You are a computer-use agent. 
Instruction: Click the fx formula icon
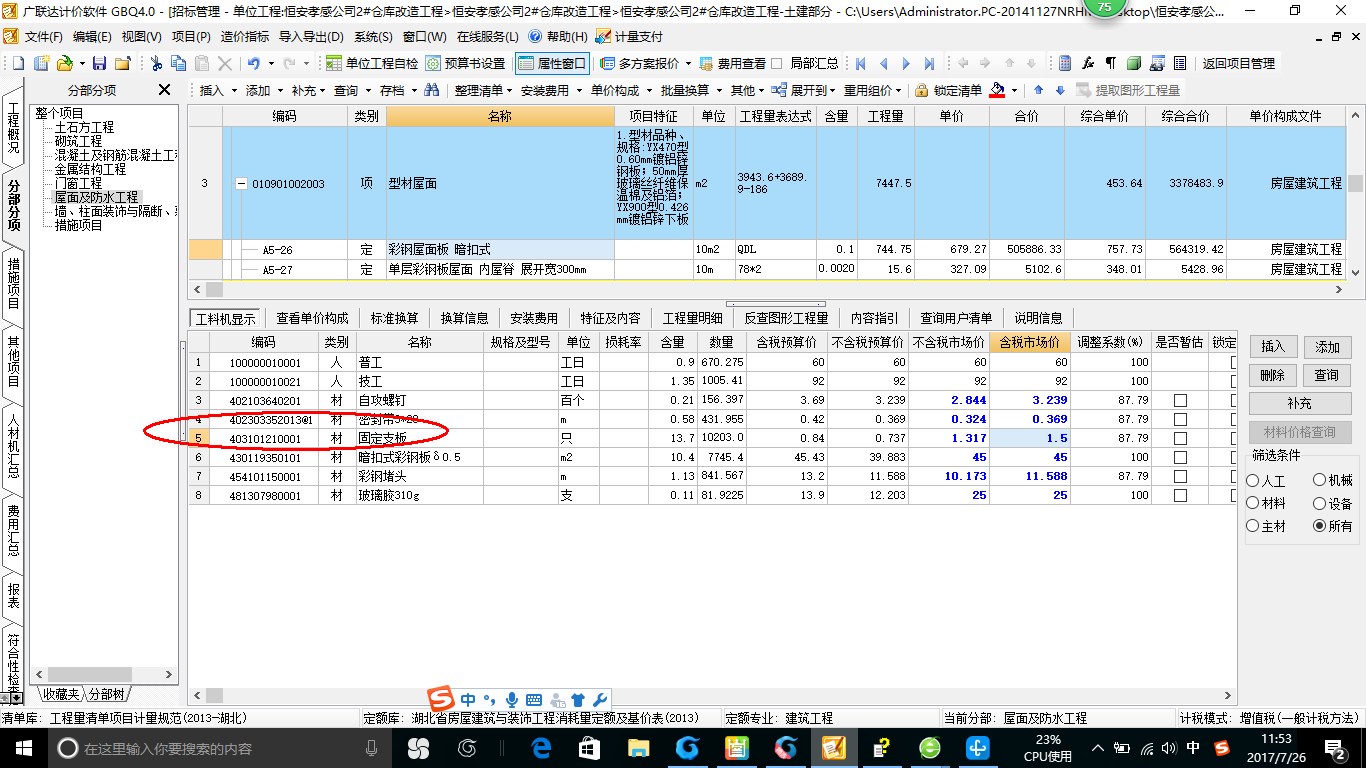1088,63
